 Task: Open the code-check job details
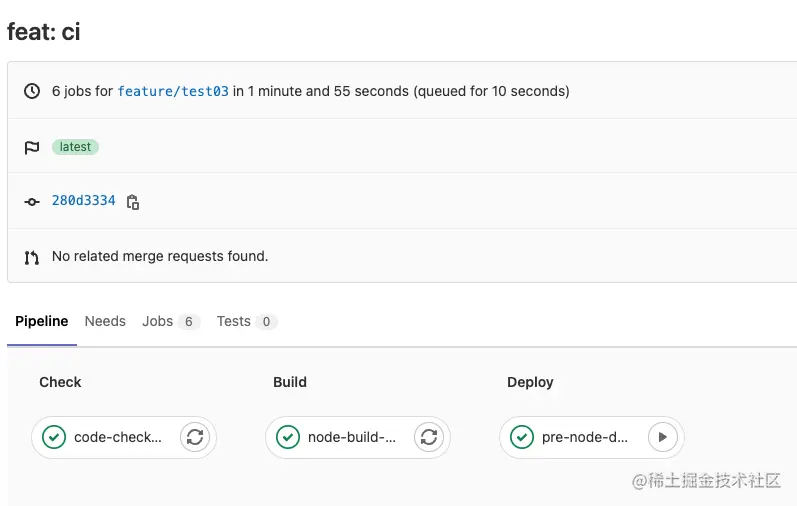[x=117, y=437]
